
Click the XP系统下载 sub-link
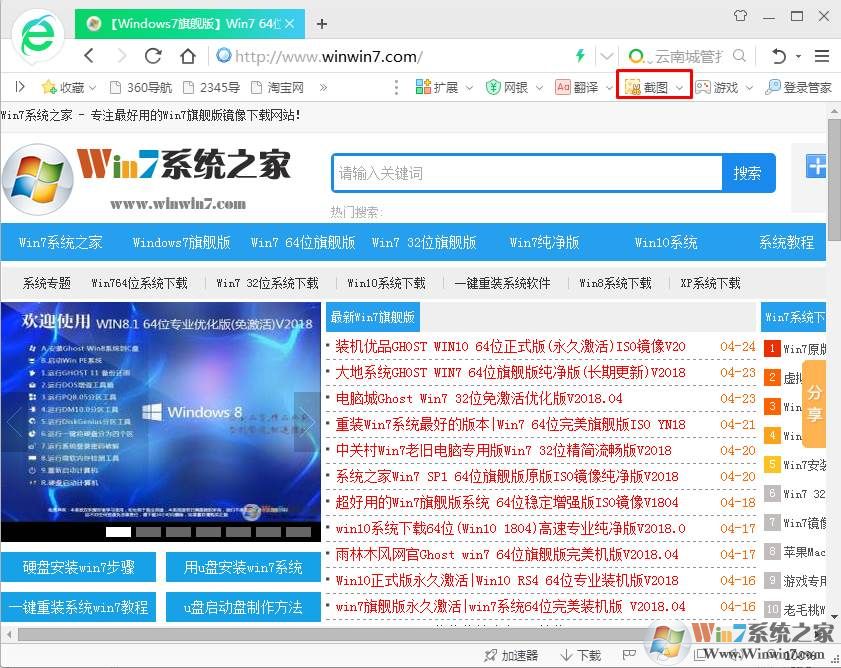pos(710,283)
